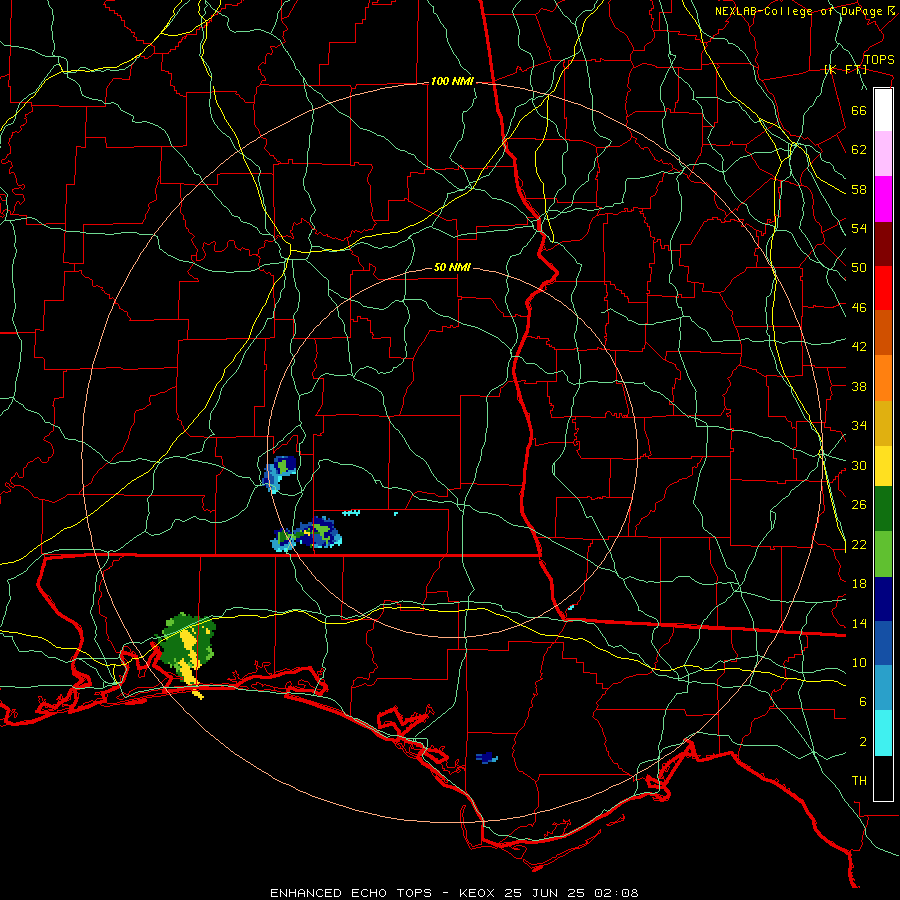
Task: Click the "62" legend value
Action: click(859, 149)
